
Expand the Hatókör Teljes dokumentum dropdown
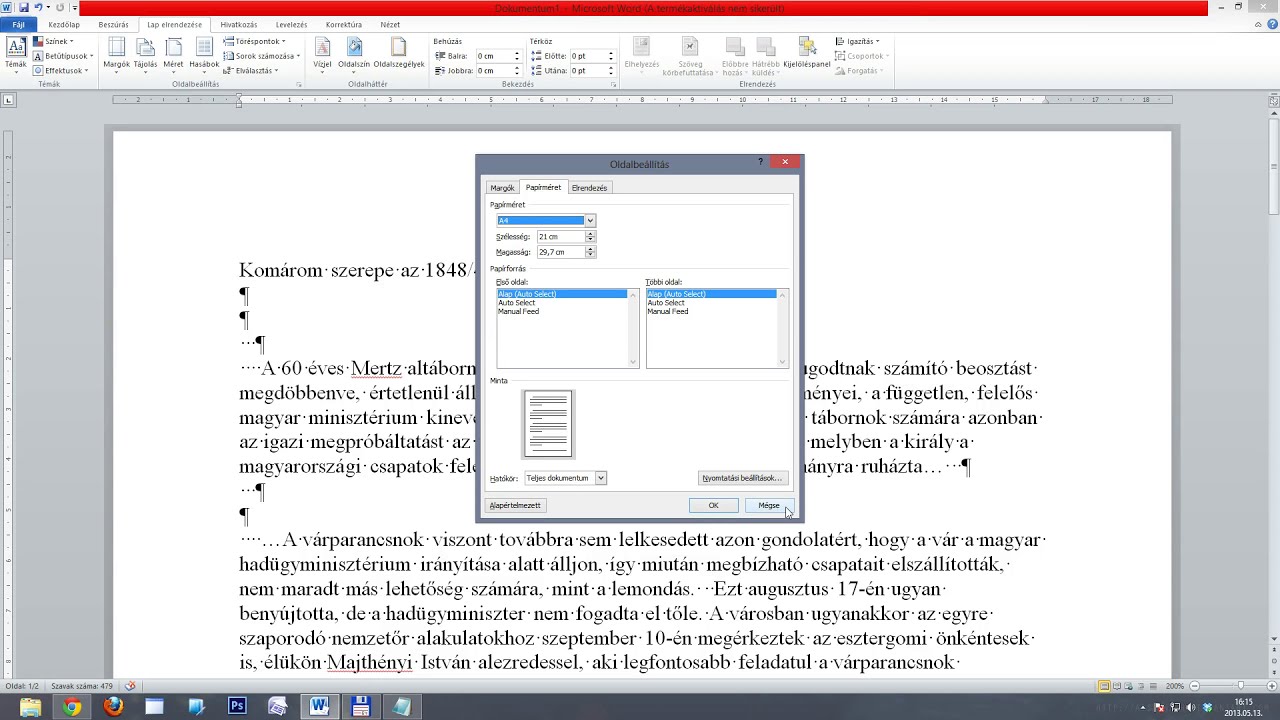pyautogui.click(x=601, y=478)
